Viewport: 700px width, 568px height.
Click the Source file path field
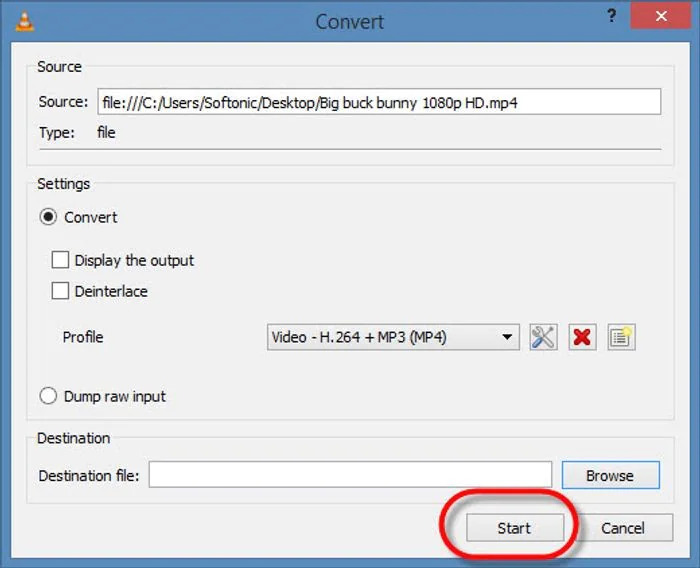(x=379, y=102)
